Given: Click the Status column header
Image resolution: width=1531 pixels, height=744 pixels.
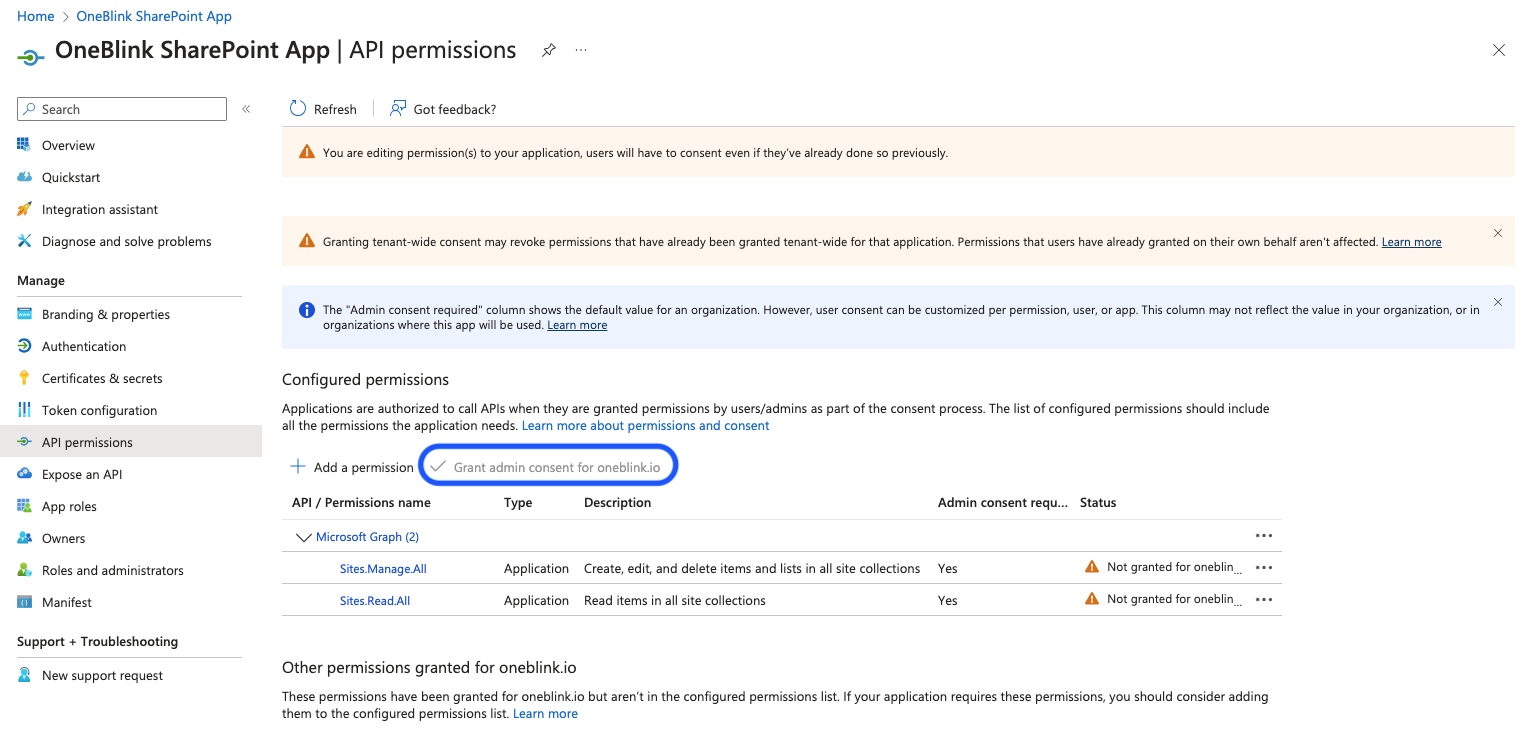Looking at the screenshot, I should [1098, 502].
